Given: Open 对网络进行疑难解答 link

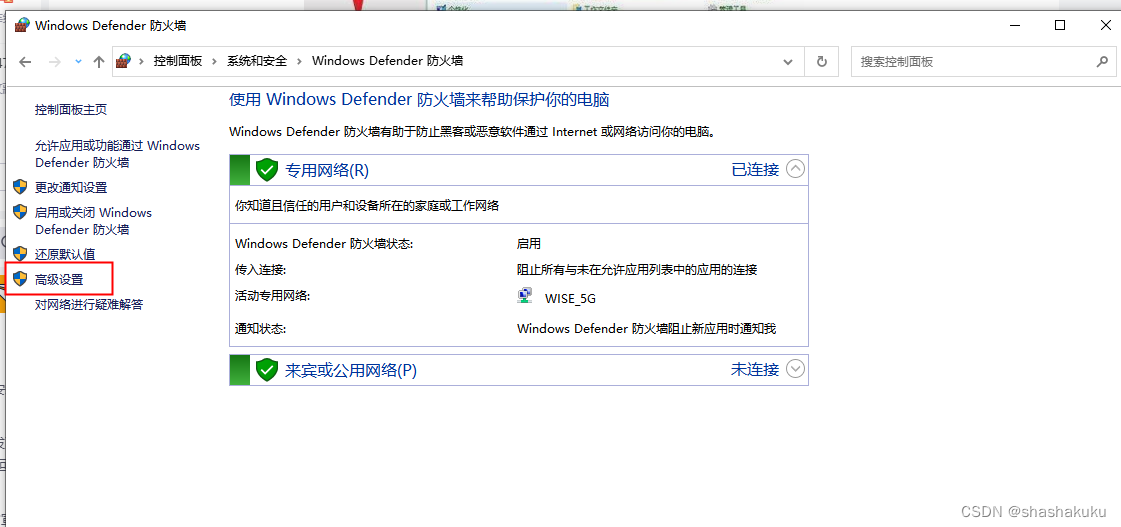Looking at the screenshot, I should [x=89, y=305].
